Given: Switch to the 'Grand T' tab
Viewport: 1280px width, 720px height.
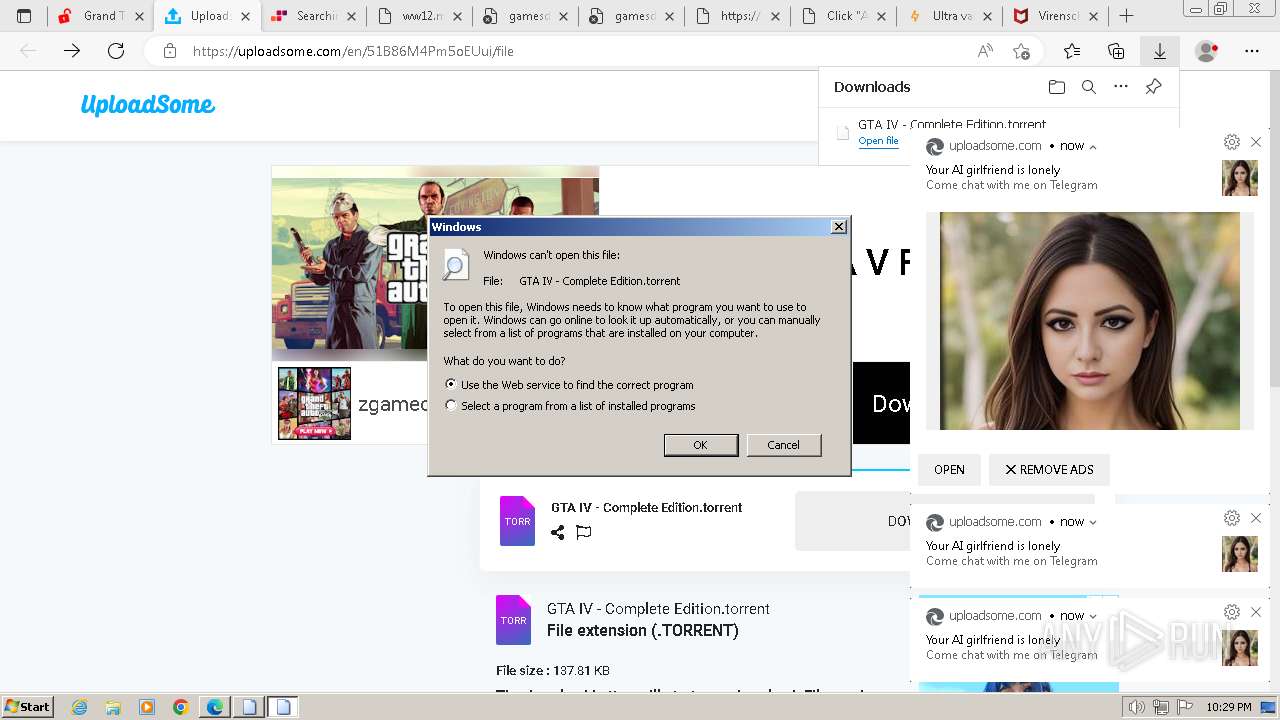Looking at the screenshot, I should (99, 16).
